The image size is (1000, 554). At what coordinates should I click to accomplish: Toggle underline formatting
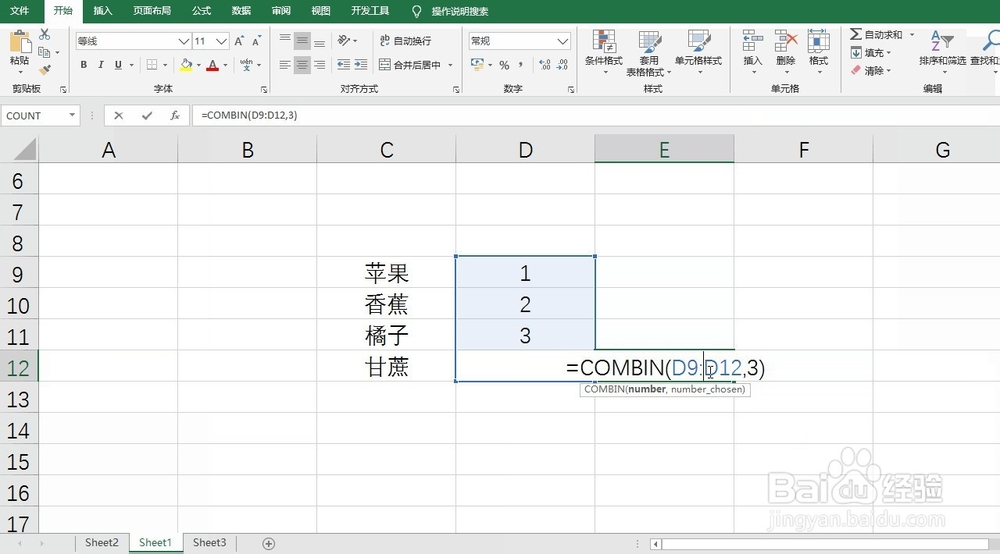[118, 65]
